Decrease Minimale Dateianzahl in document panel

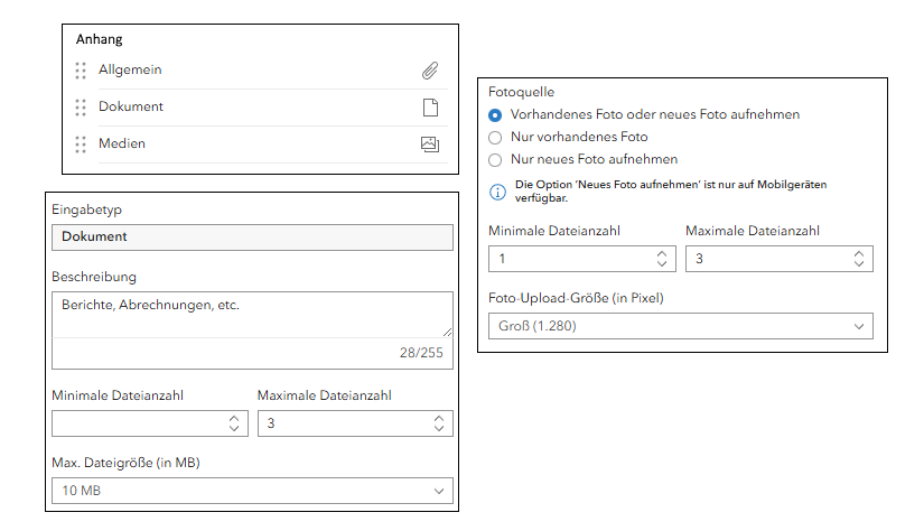[234, 429]
